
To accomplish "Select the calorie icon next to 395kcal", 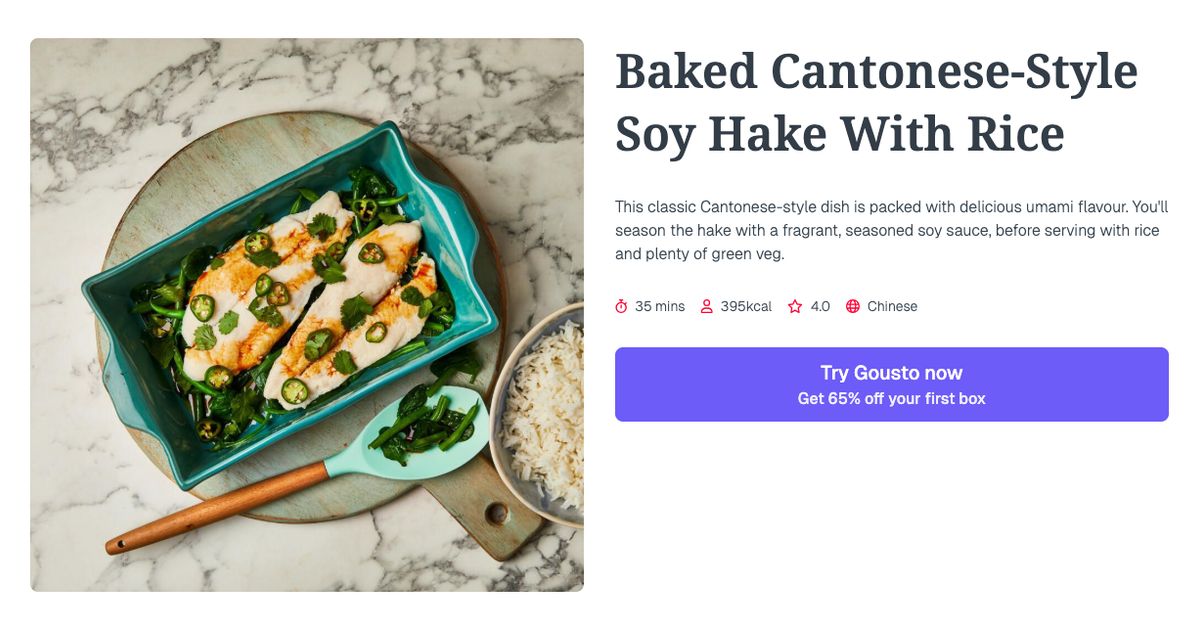I will (707, 306).
